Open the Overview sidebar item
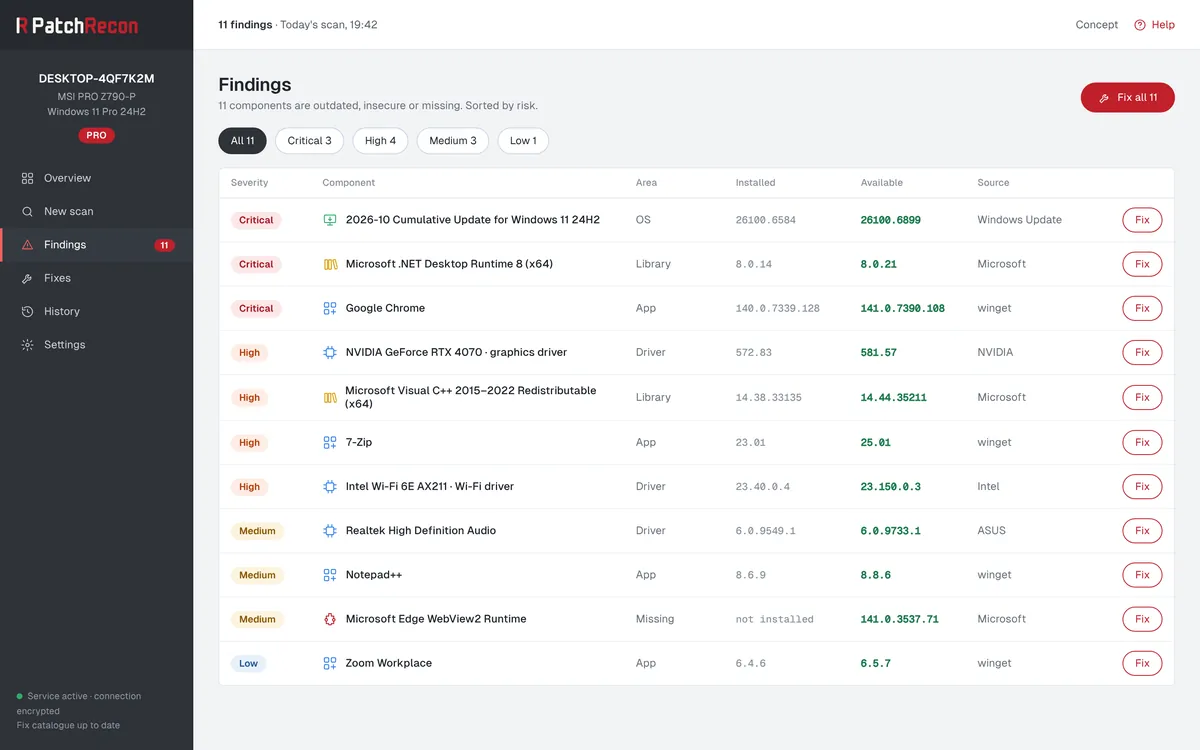Screen dimensions: 1200x750 (96, 178)
